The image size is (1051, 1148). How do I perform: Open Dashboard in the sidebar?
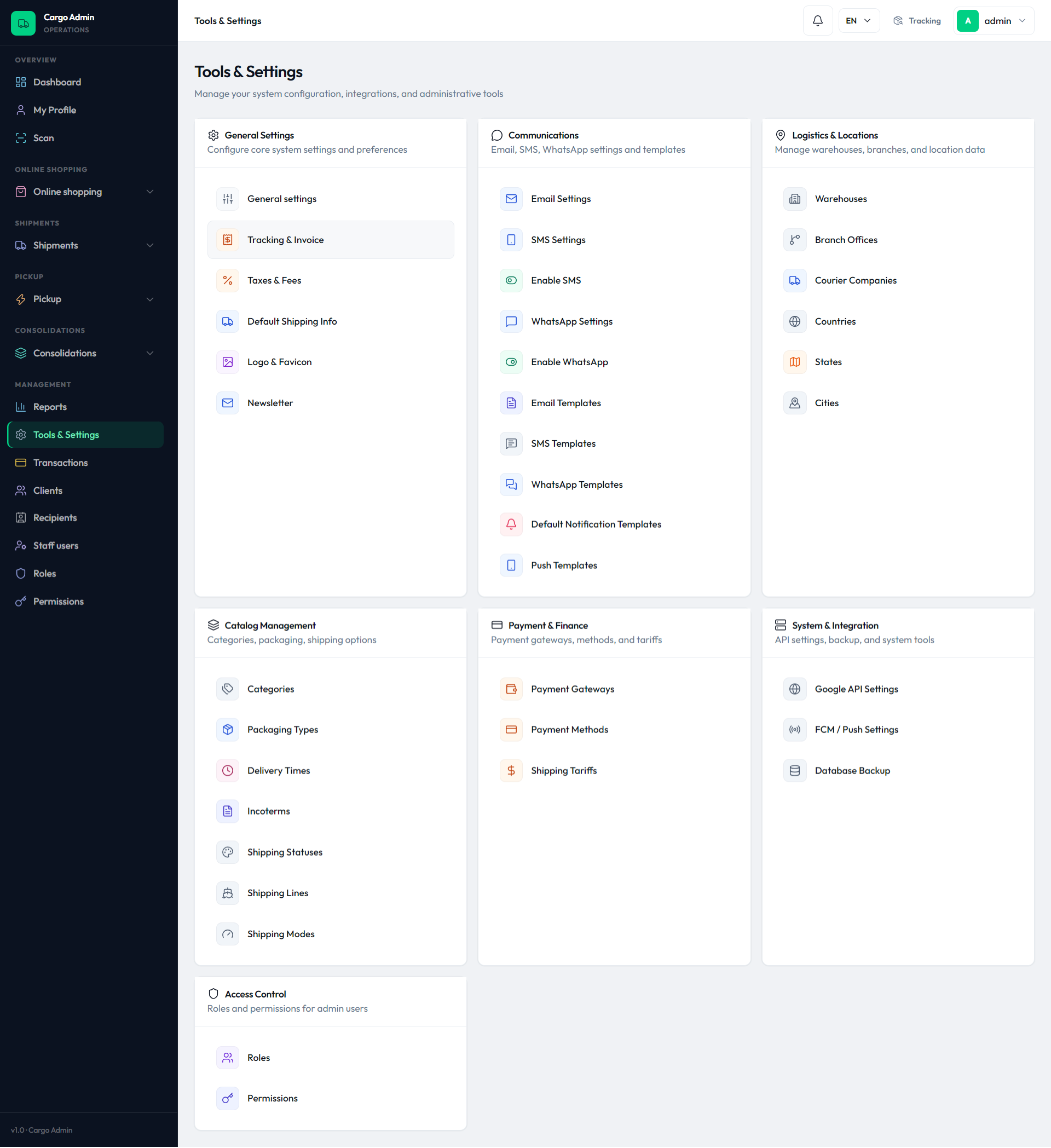85,82
